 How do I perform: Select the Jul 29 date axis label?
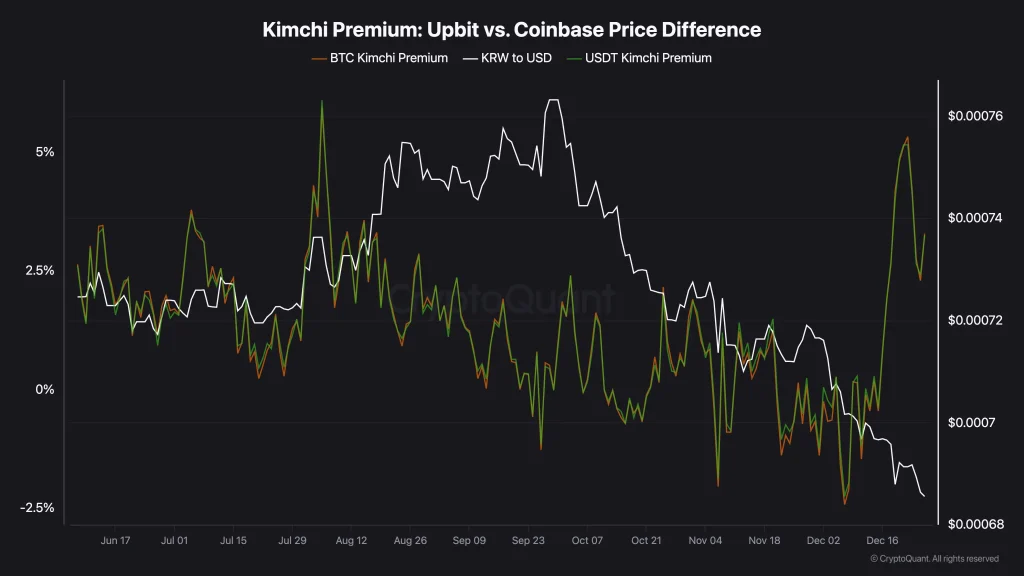292,541
